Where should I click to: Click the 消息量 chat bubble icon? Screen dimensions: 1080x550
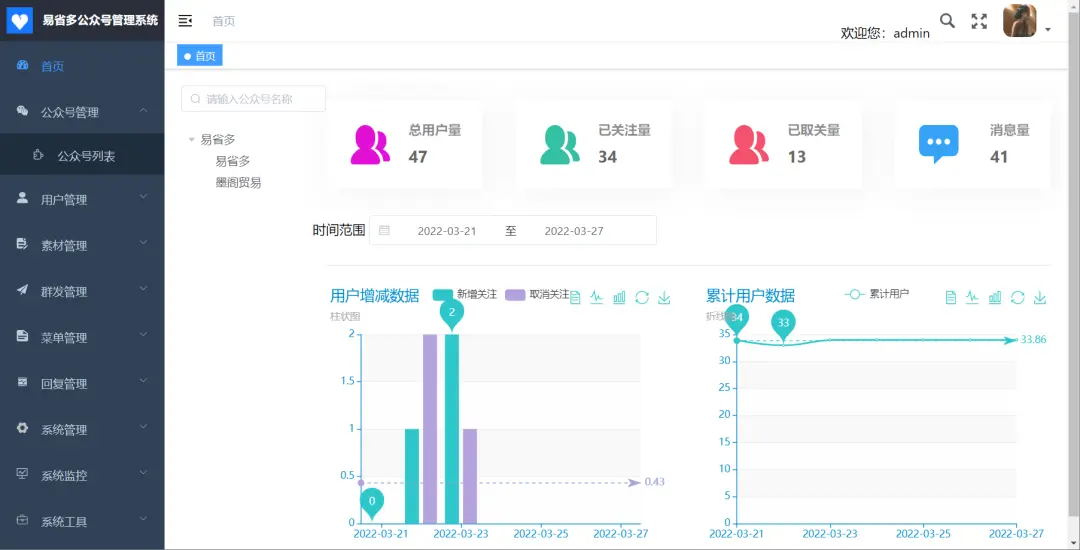(939, 144)
